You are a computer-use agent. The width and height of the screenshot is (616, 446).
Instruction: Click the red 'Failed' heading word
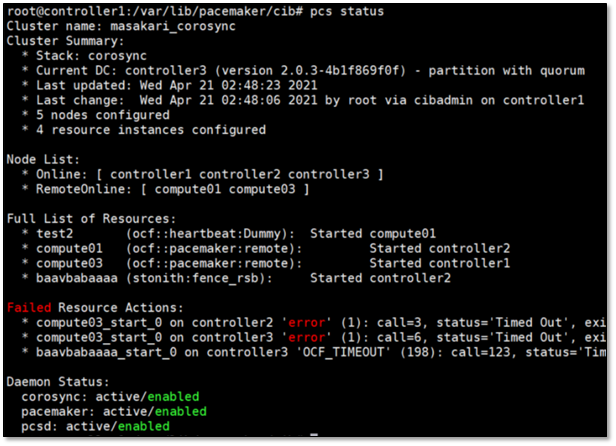29,308
